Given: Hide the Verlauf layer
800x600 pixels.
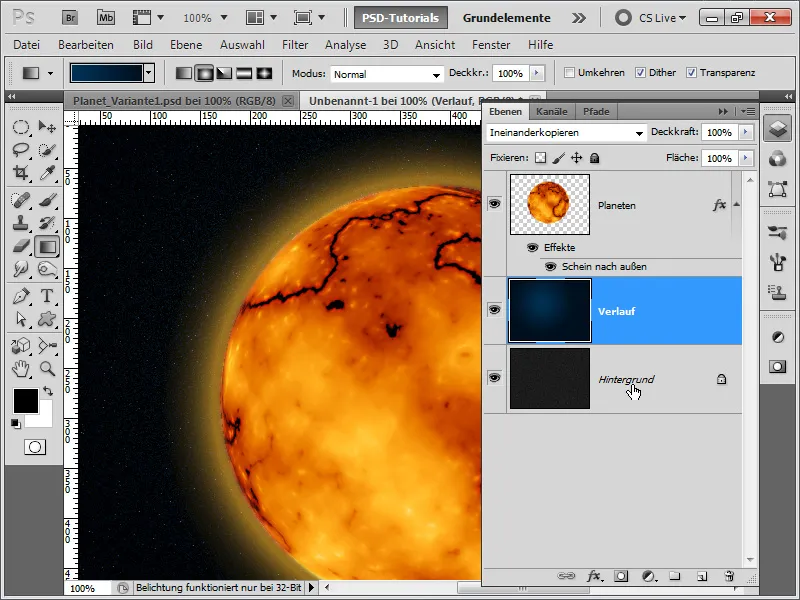Looking at the screenshot, I should (494, 310).
